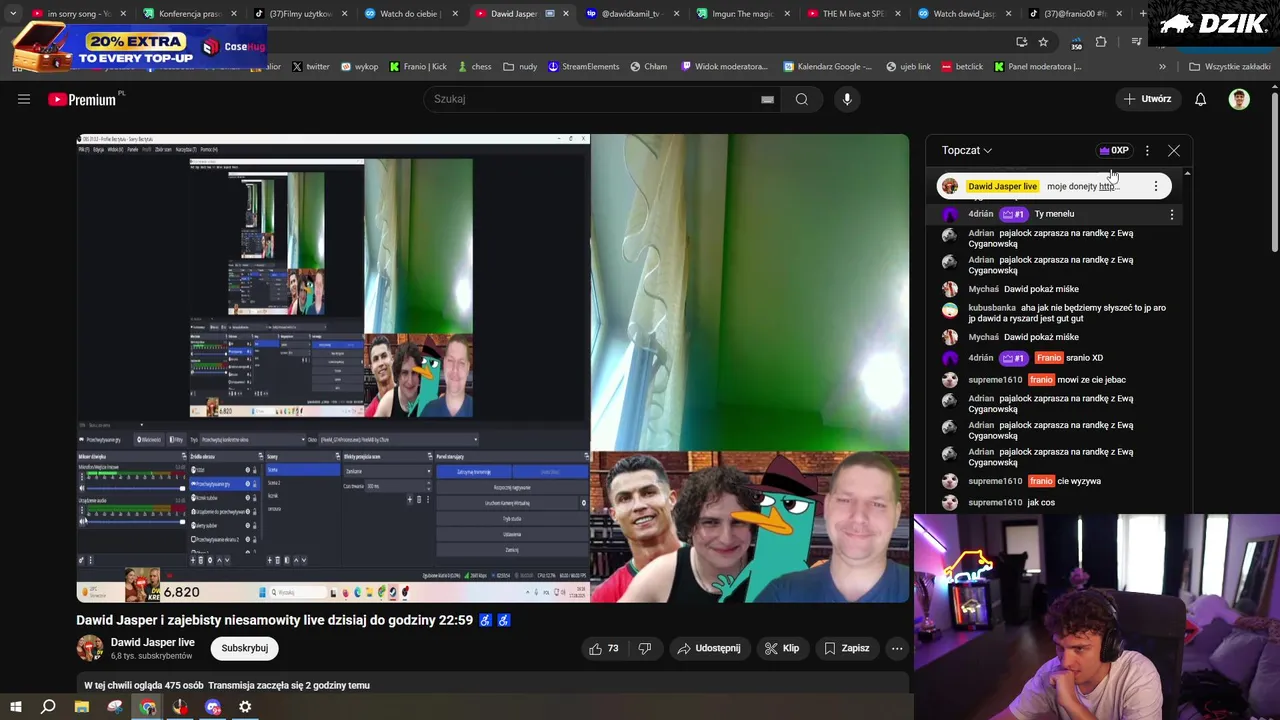Open twitter bookmark
The image size is (1280, 720).
310,67
